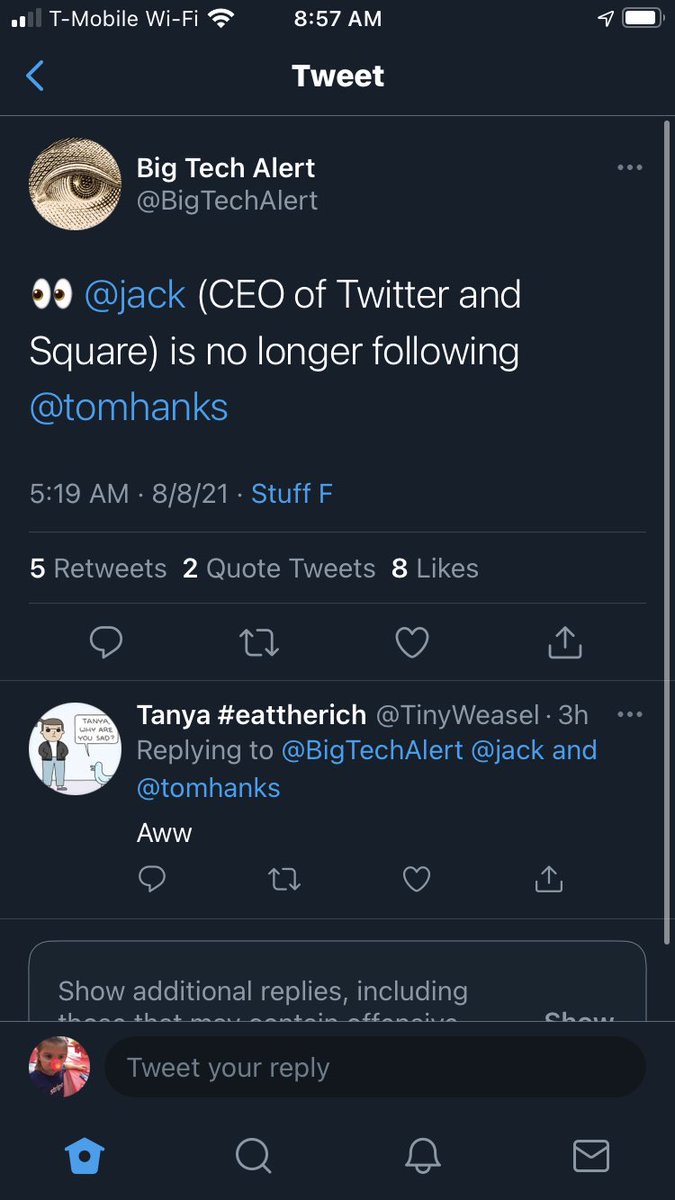Screen dimensions: 675x1200
Task: Open more options on Tanya's reply
Action: (630, 715)
